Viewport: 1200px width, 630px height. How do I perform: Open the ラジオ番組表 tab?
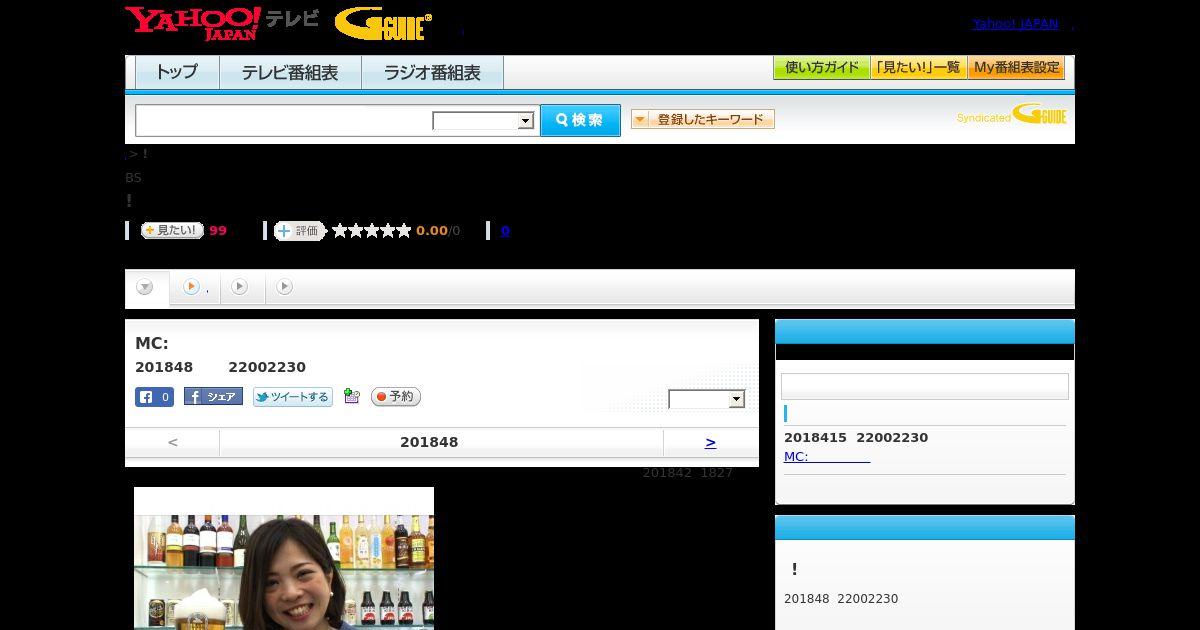coord(432,72)
